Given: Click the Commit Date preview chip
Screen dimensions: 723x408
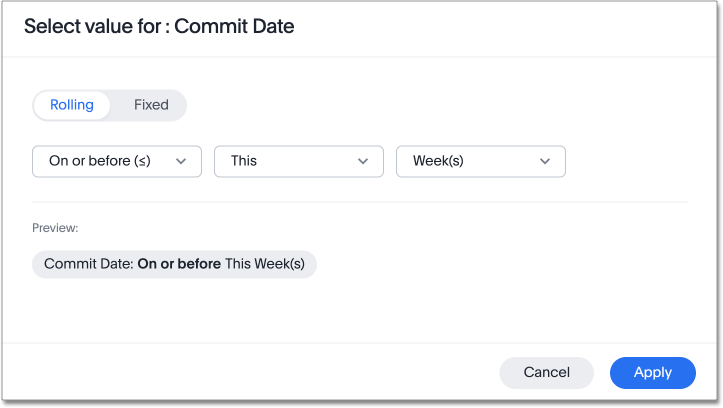Looking at the screenshot, I should click(x=174, y=264).
